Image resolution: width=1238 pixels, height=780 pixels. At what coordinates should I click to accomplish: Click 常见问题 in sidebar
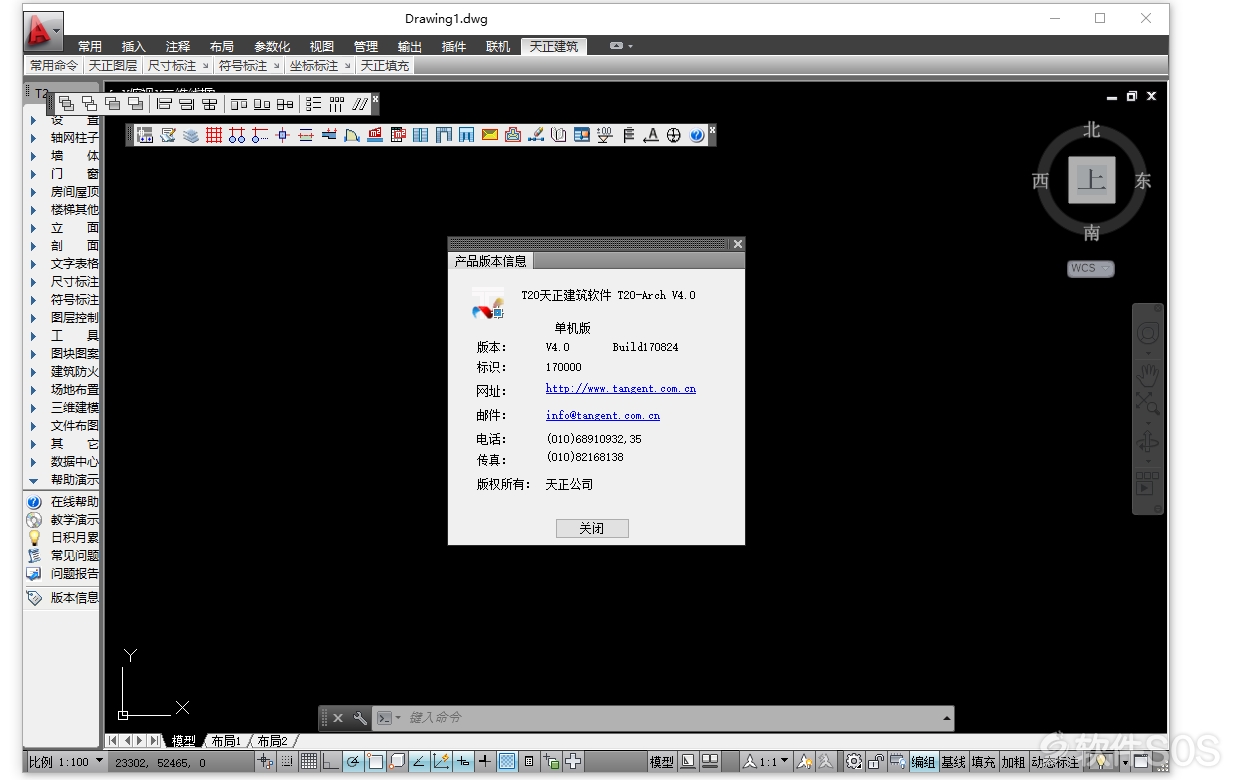point(75,556)
